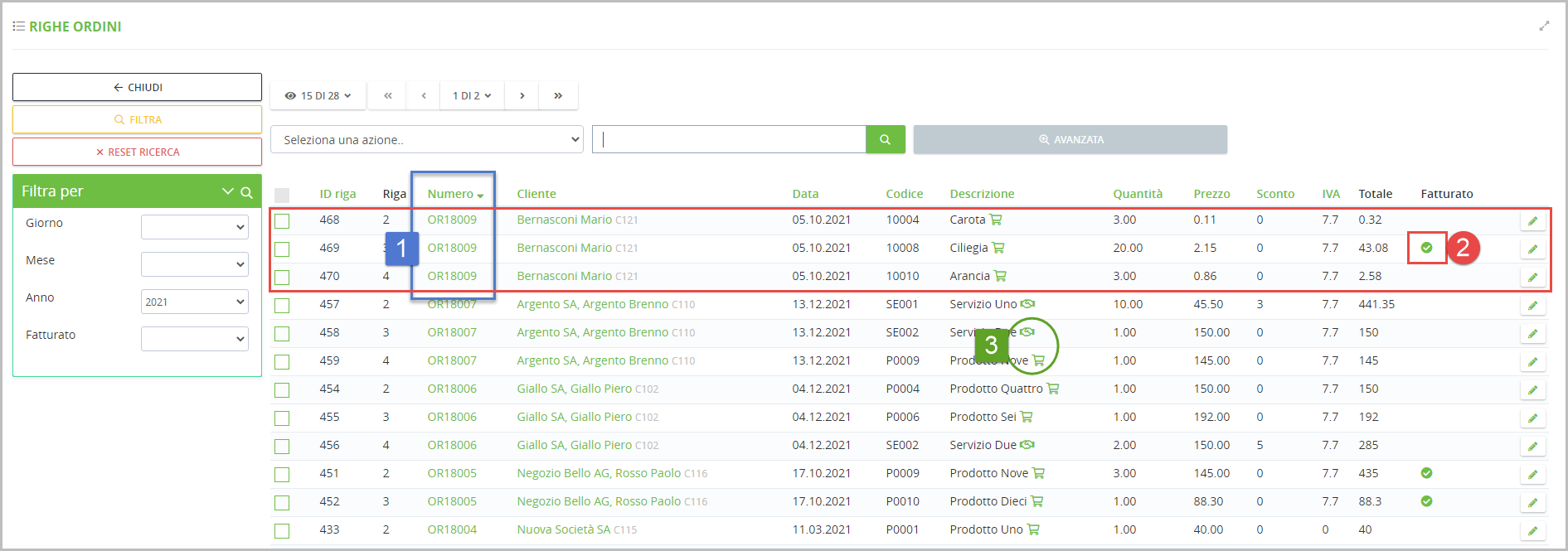
Task: Open the Seleziona una azione dropdown
Action: click(x=426, y=140)
